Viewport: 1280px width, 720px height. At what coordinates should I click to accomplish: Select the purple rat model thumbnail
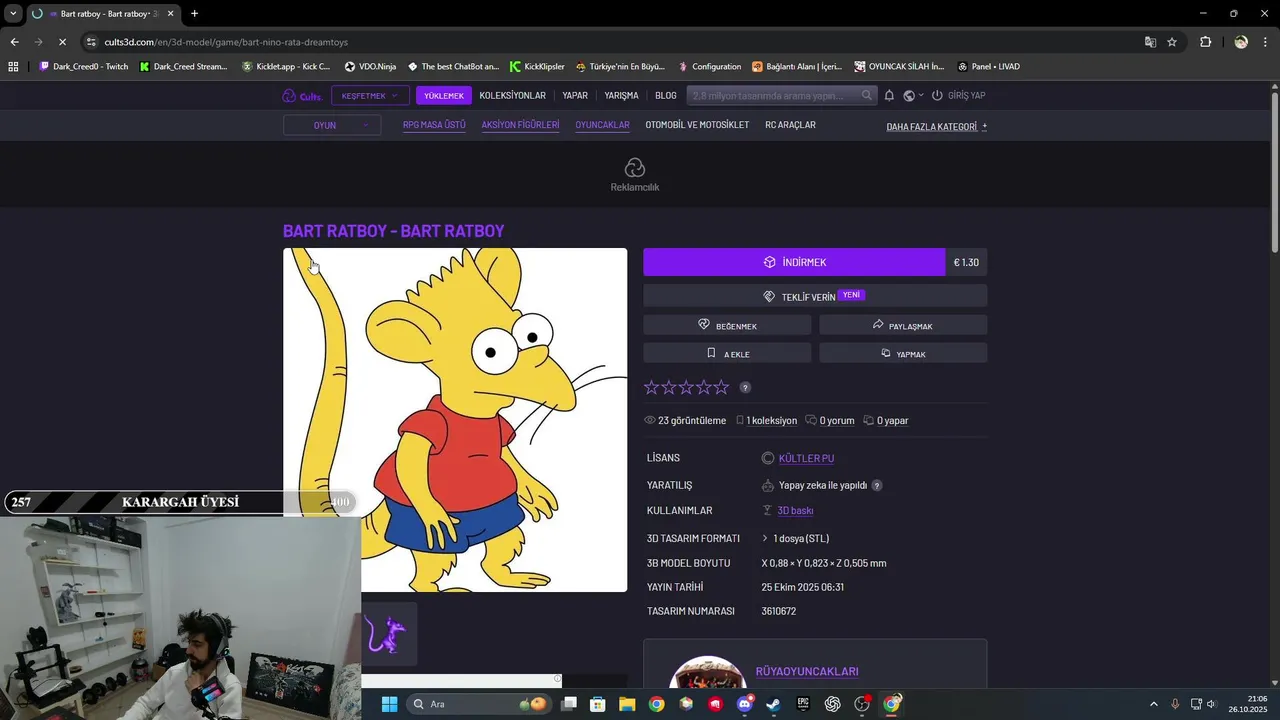pyautogui.click(x=390, y=633)
